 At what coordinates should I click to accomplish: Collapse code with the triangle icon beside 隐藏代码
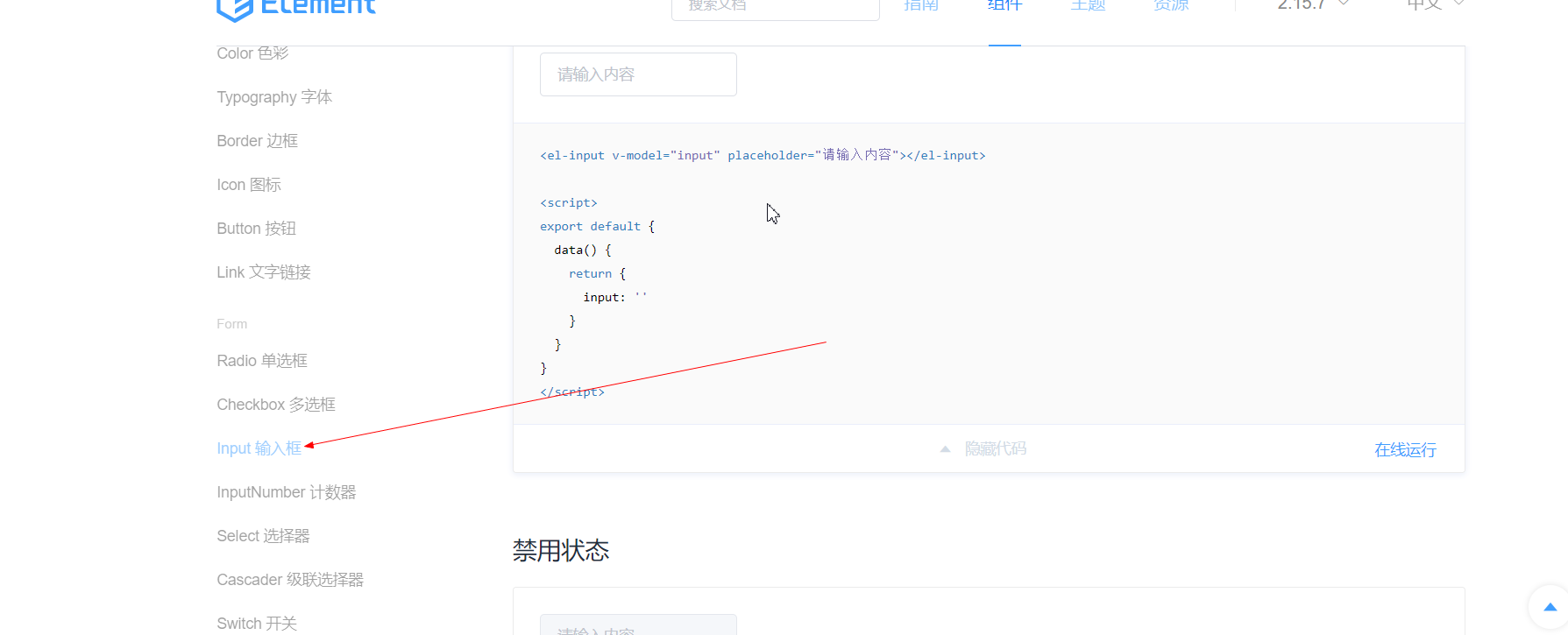(945, 448)
